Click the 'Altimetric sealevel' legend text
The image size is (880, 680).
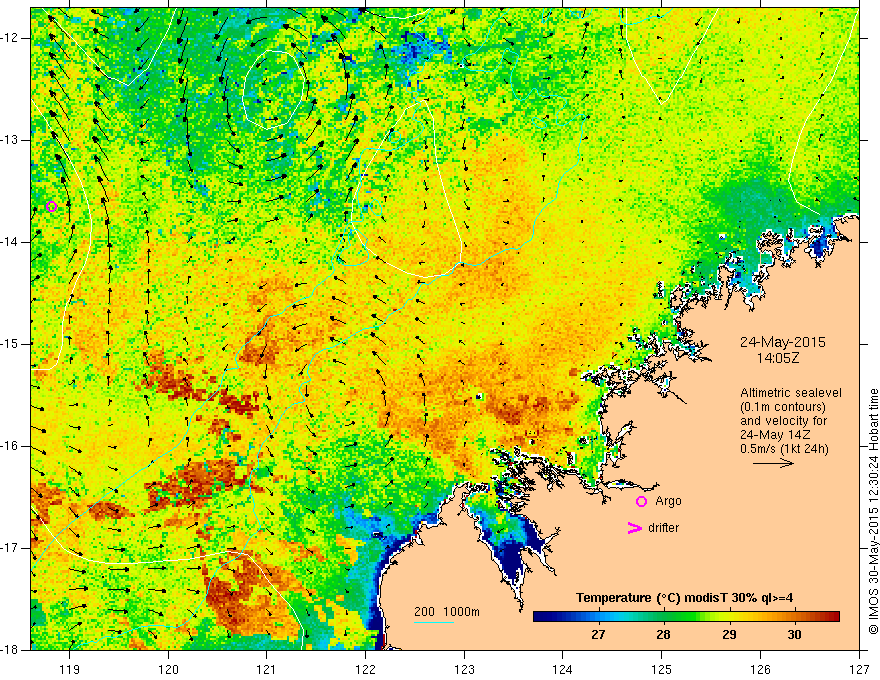[x=791, y=393]
